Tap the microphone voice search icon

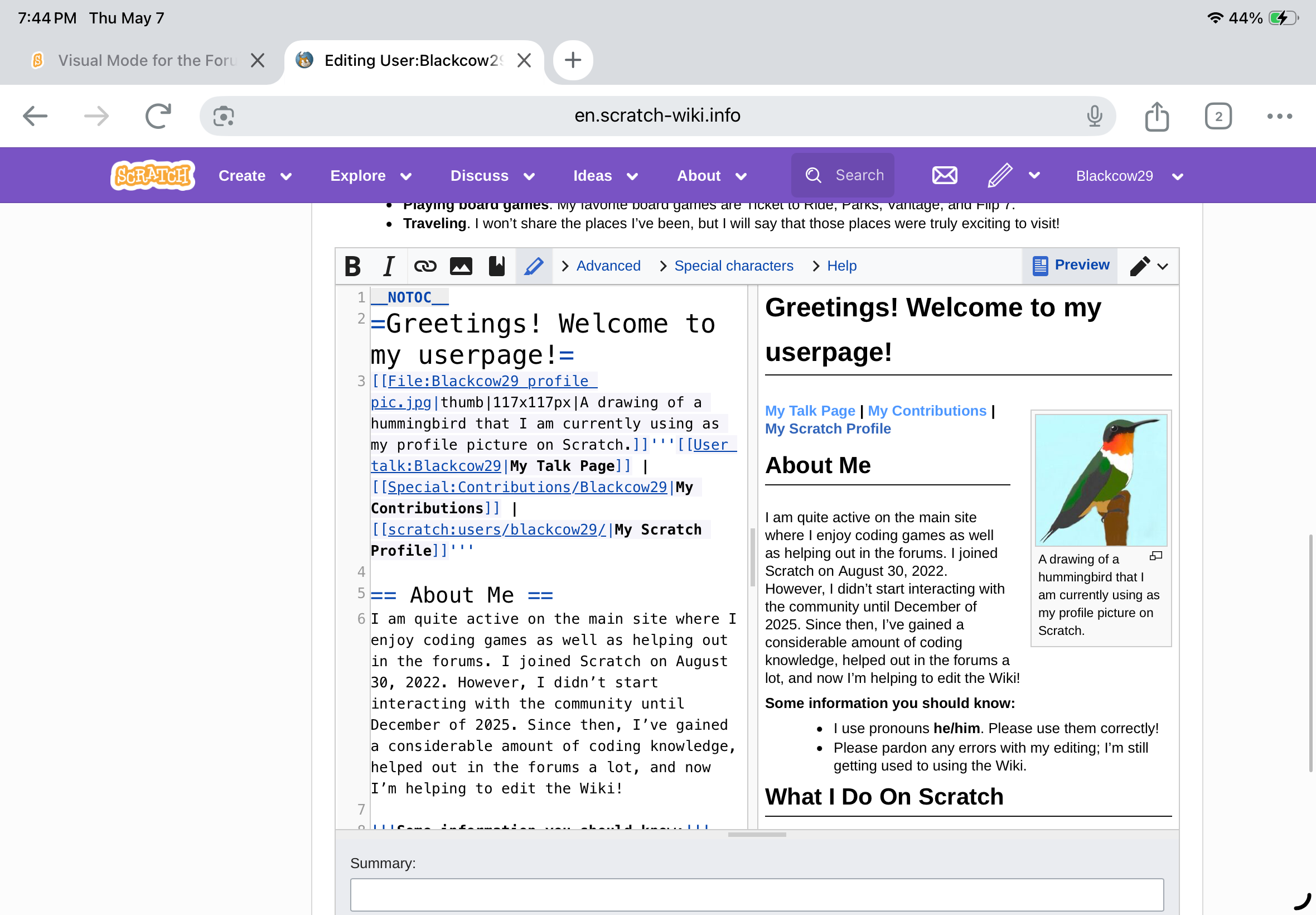click(1094, 117)
